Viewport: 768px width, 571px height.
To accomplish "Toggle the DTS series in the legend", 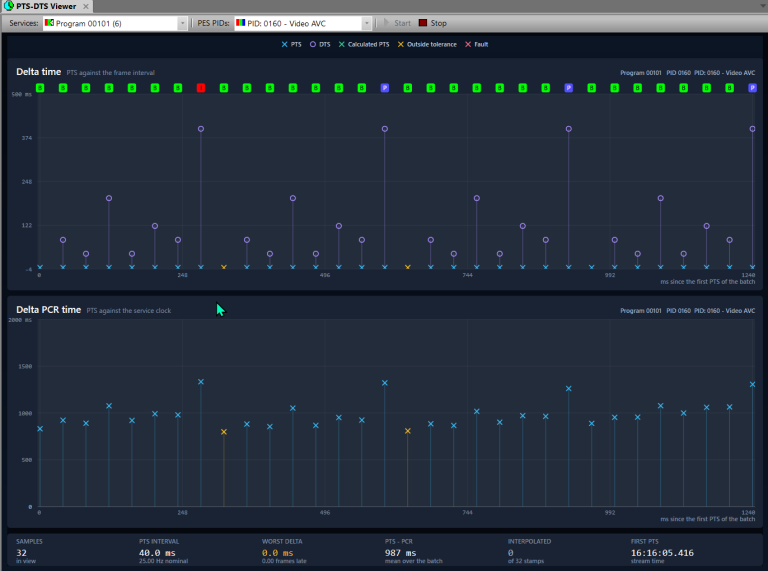I will [x=320, y=44].
